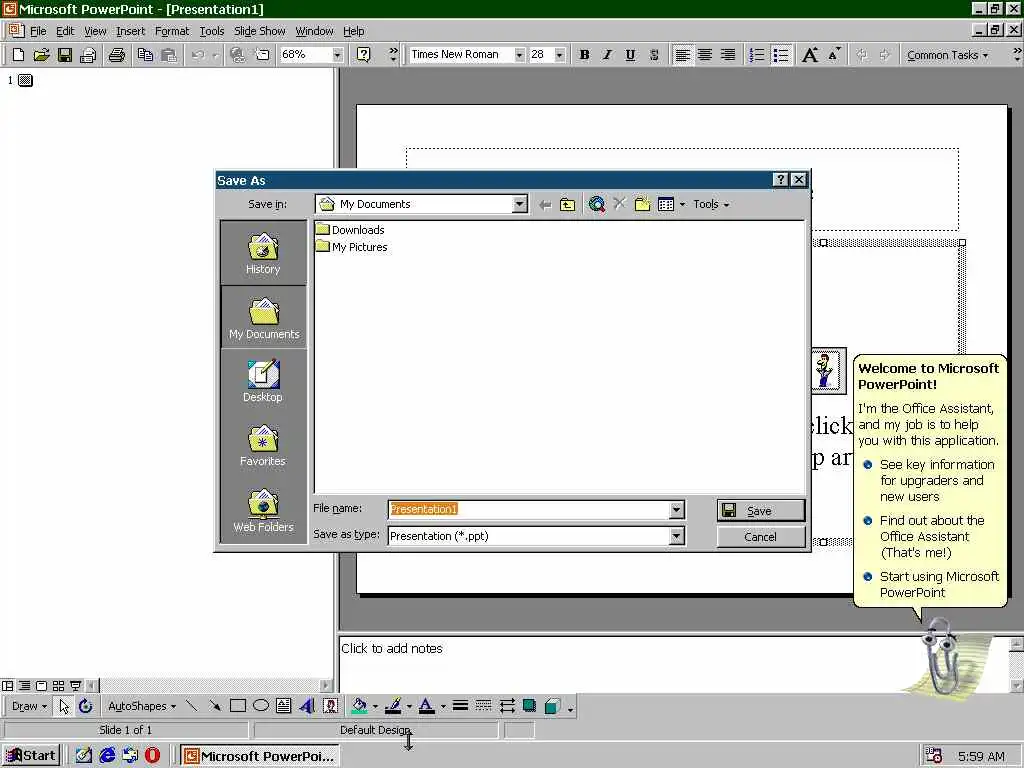Expand the File name dropdown arrow
Image resolution: width=1024 pixels, height=768 pixels.
(x=677, y=509)
